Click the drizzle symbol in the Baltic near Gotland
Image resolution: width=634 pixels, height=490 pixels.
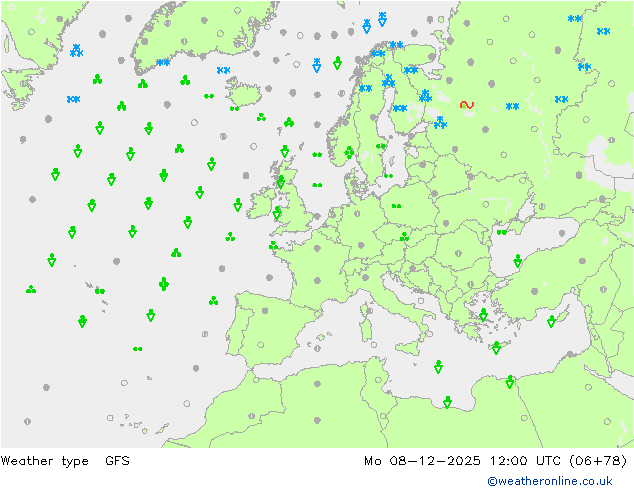point(388,176)
